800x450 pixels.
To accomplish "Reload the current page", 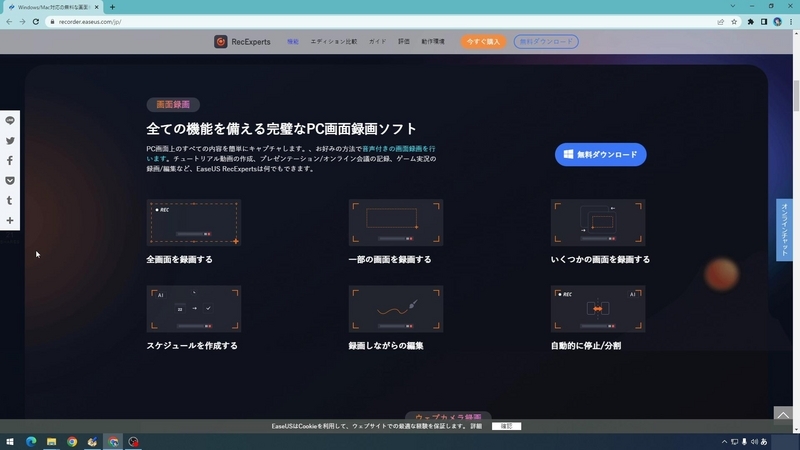I will 36,22.
